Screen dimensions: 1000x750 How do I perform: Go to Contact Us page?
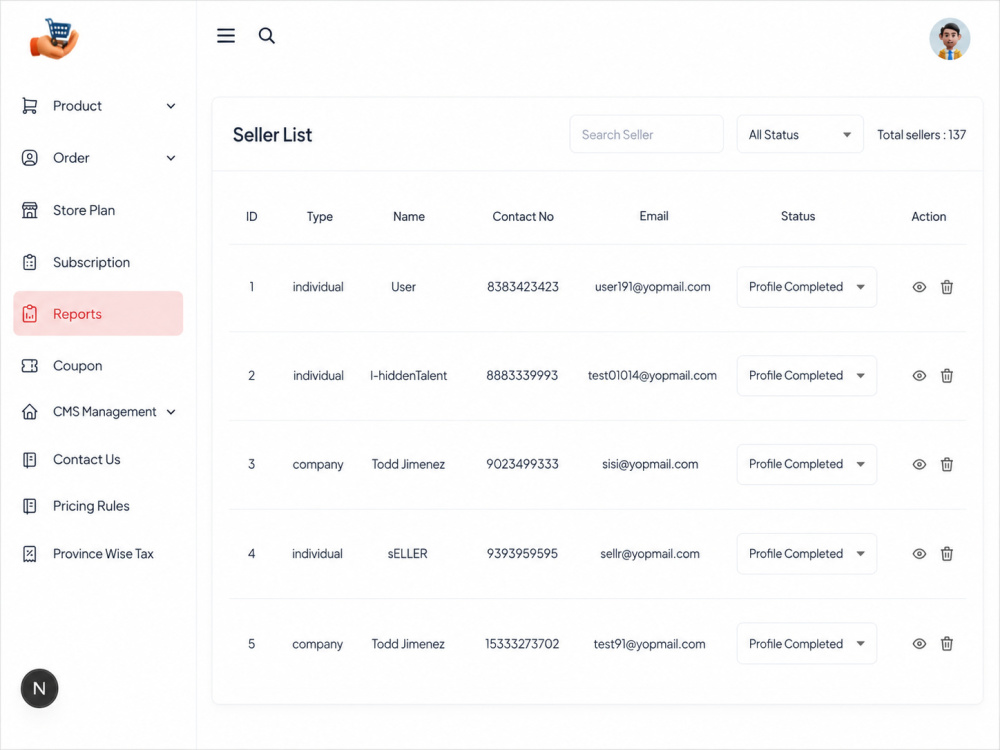pyautogui.click(x=98, y=460)
